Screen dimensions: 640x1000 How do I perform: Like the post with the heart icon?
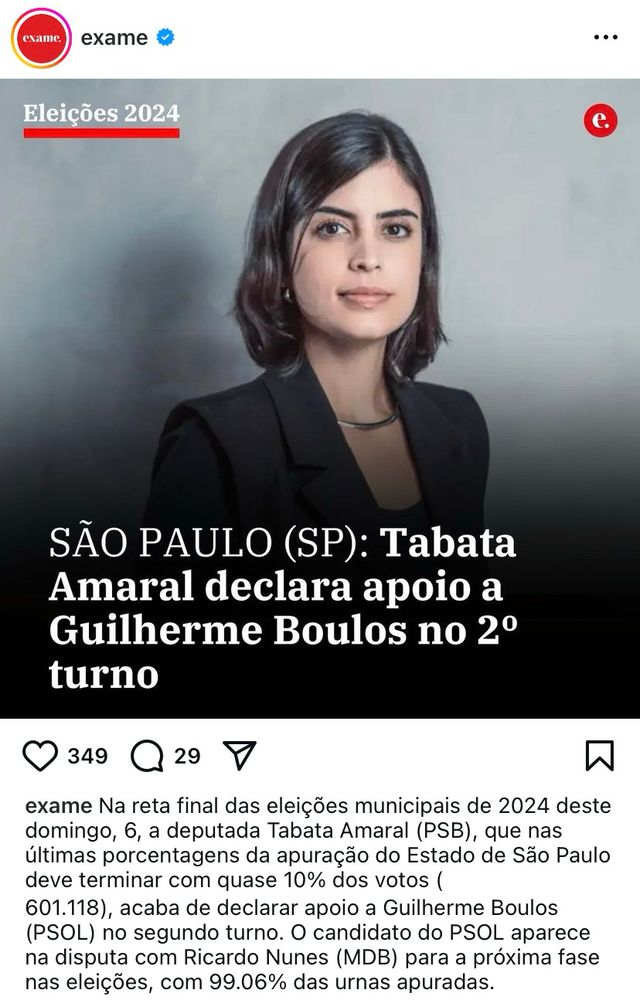click(x=40, y=756)
